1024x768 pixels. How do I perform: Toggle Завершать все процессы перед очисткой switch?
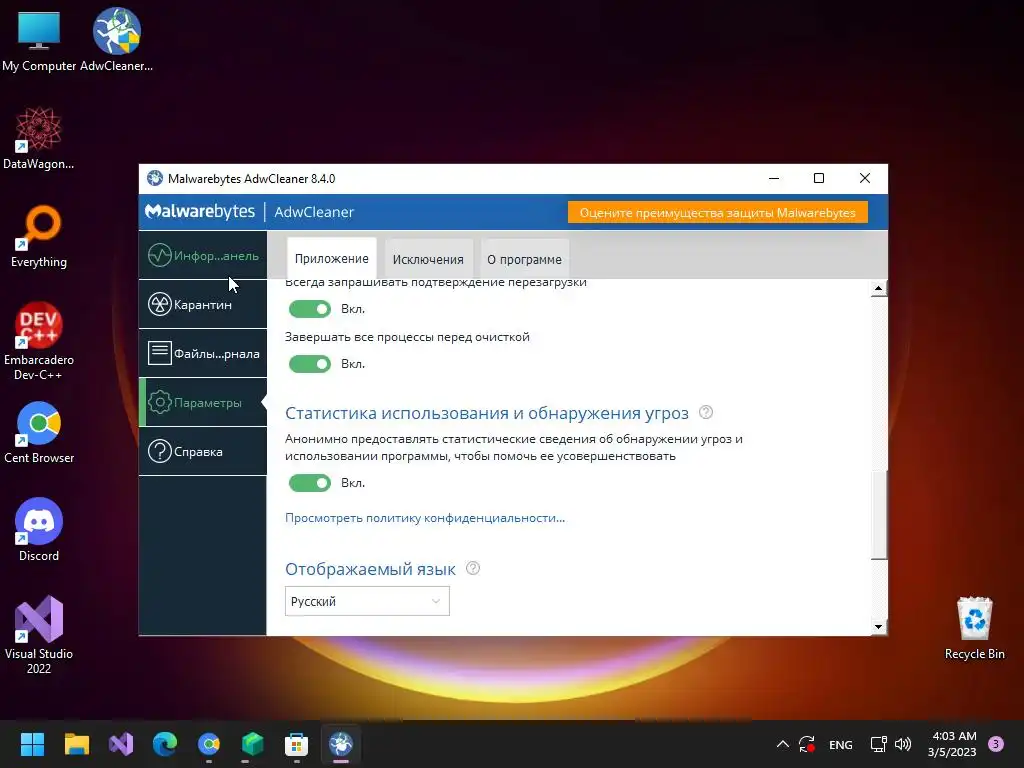tap(310, 364)
